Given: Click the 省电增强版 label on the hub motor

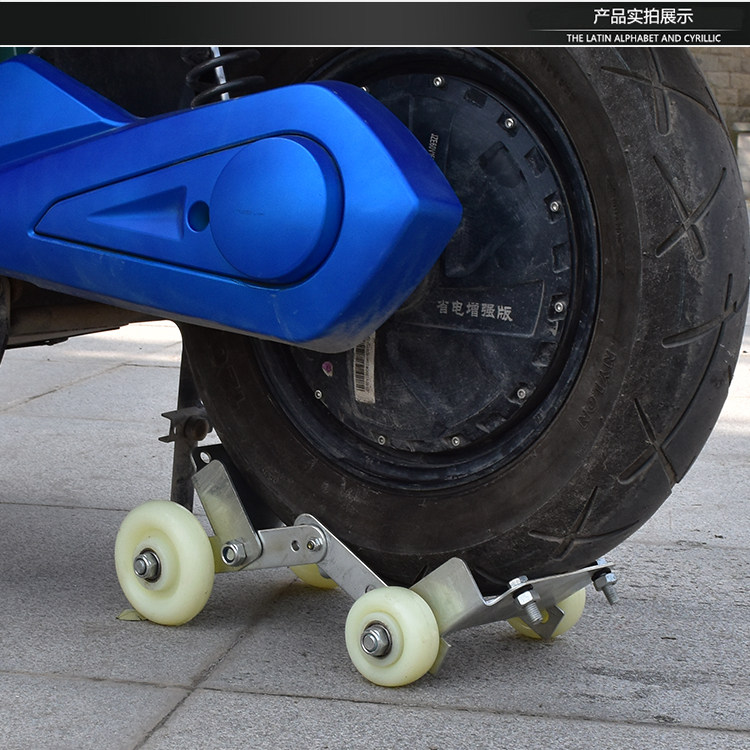Looking at the screenshot, I should tap(474, 311).
